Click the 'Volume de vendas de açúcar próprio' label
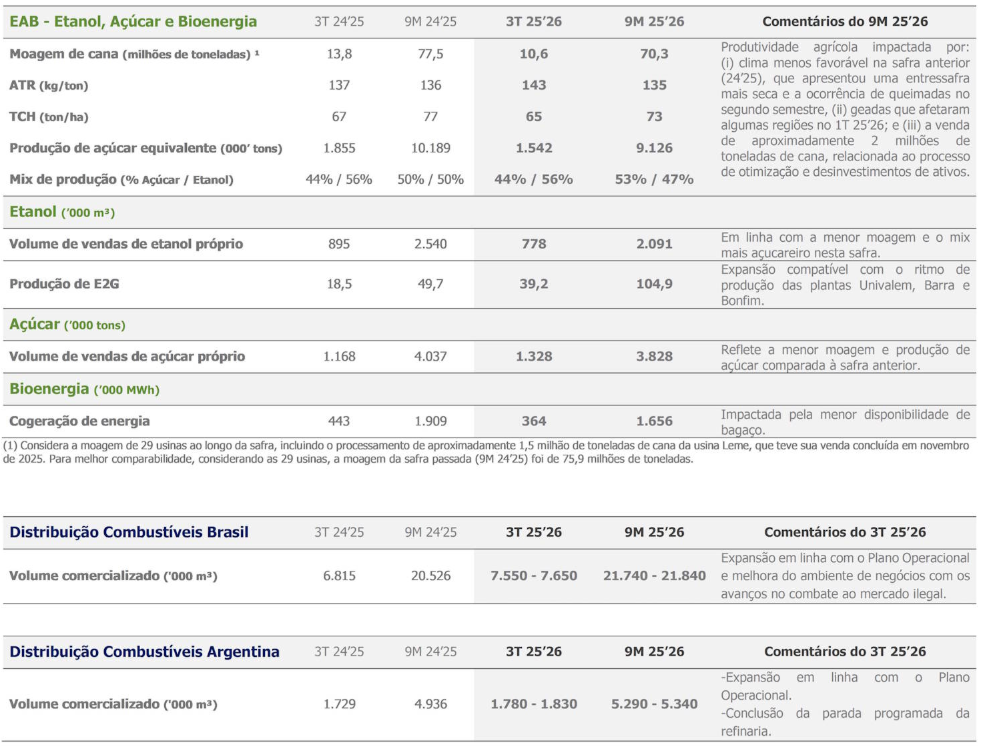Viewport: 983px width, 749px height. click(x=127, y=356)
